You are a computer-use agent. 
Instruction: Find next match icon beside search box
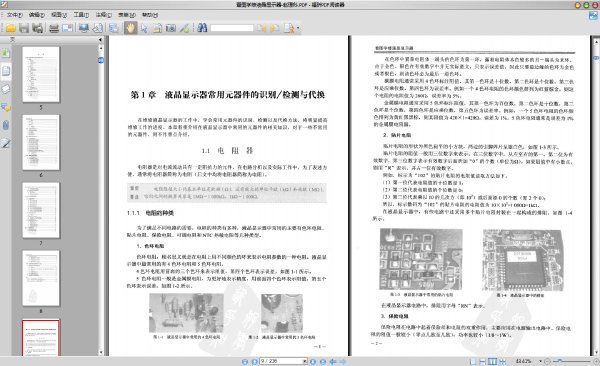click(274, 28)
